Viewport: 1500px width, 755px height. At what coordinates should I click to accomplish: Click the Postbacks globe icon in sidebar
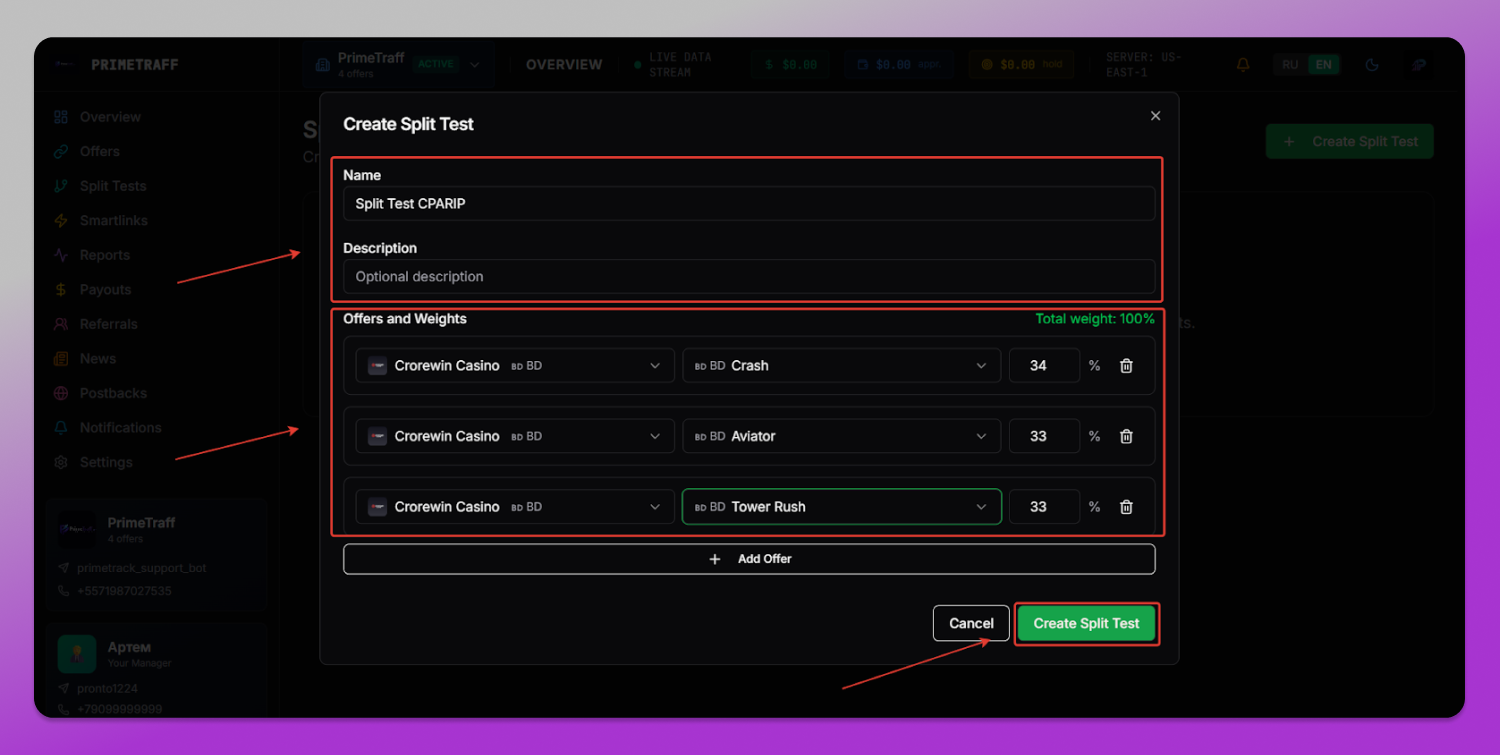[x=62, y=393]
